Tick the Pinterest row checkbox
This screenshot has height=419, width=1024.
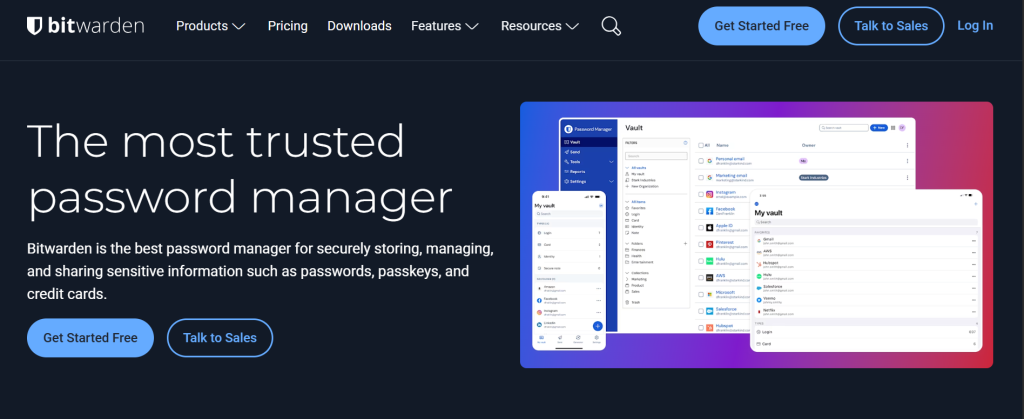click(x=701, y=244)
